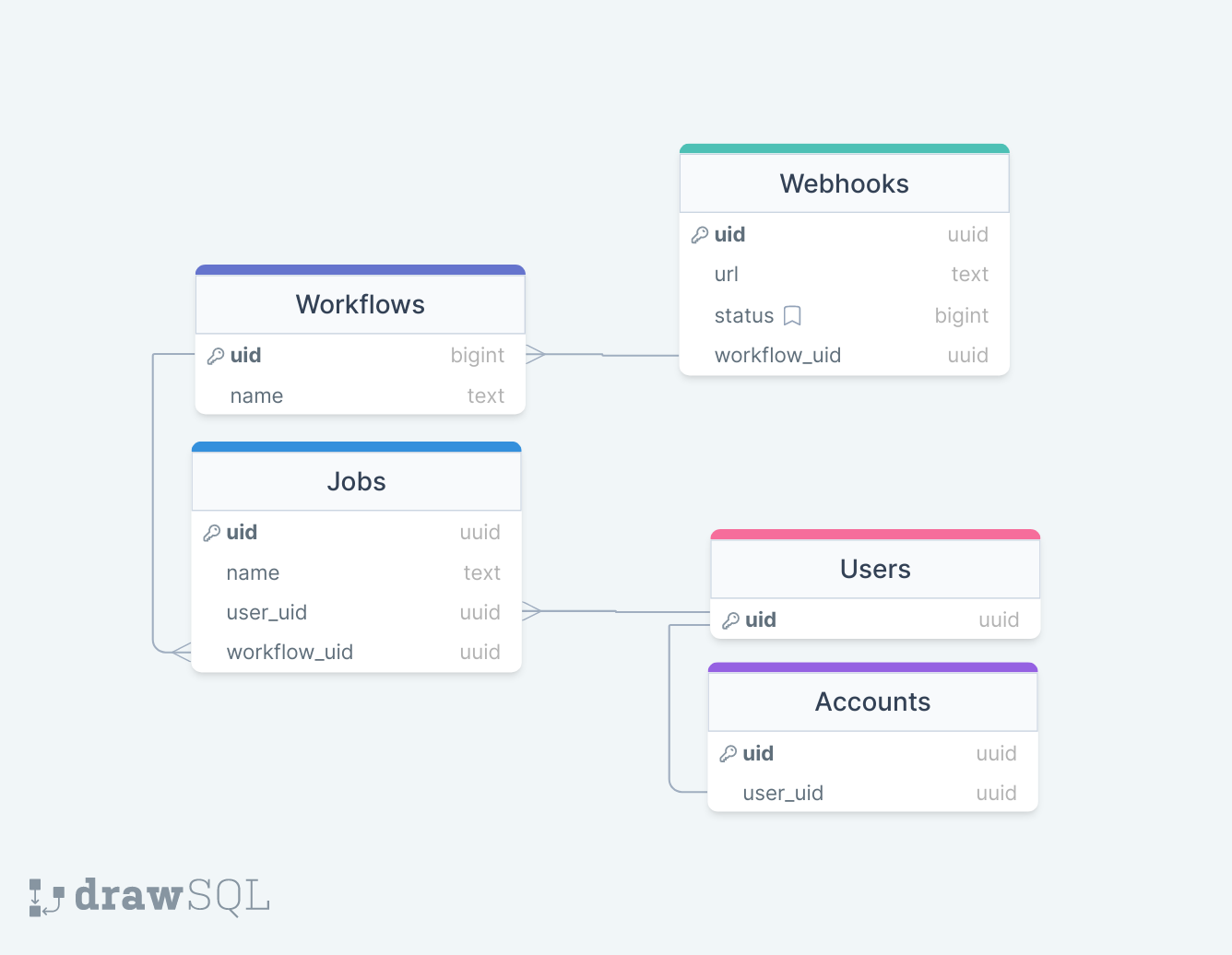Click the text type of Jobs name

coord(482,573)
